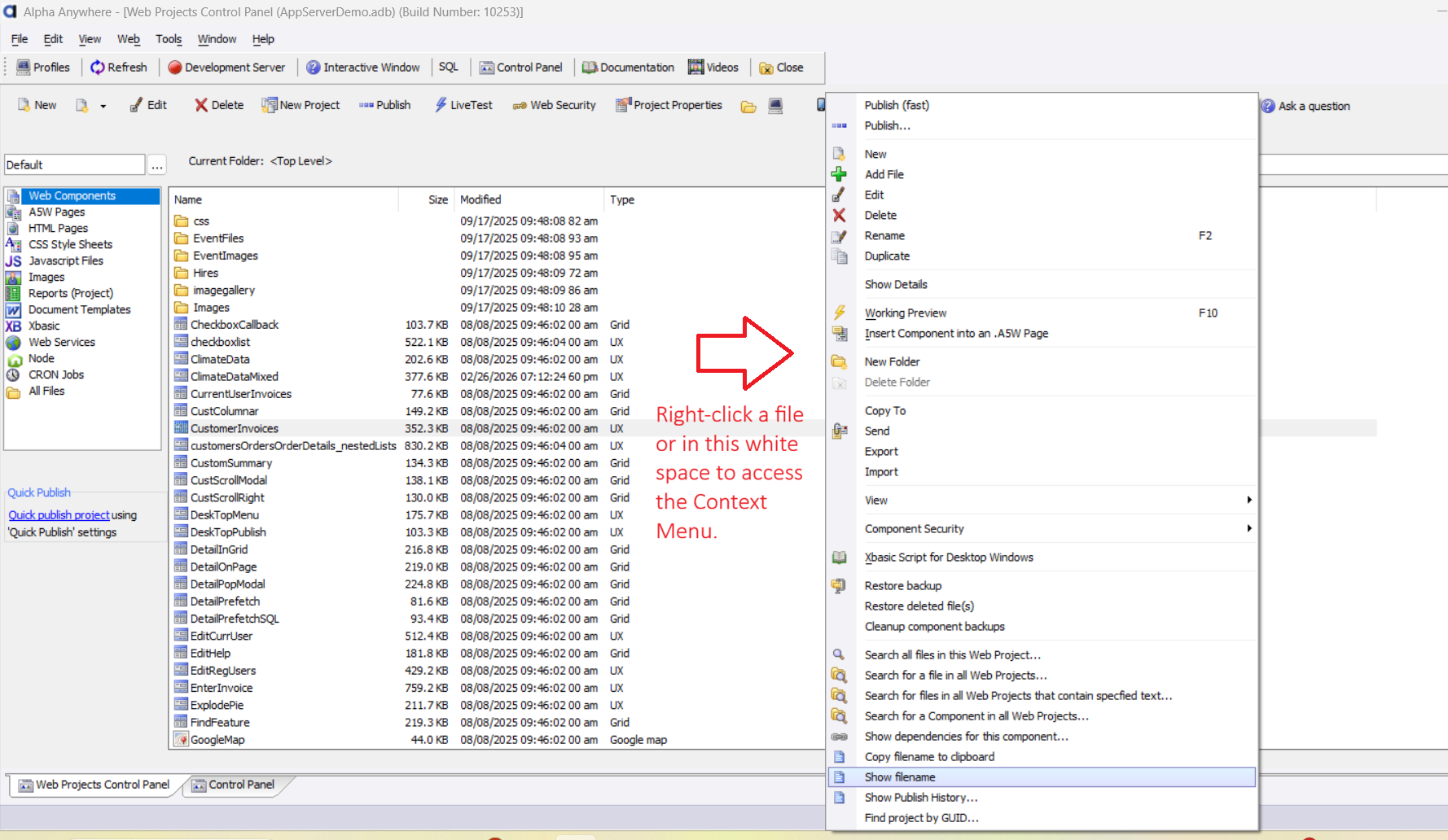
Task: Expand the View submenu
Action: point(1042,501)
